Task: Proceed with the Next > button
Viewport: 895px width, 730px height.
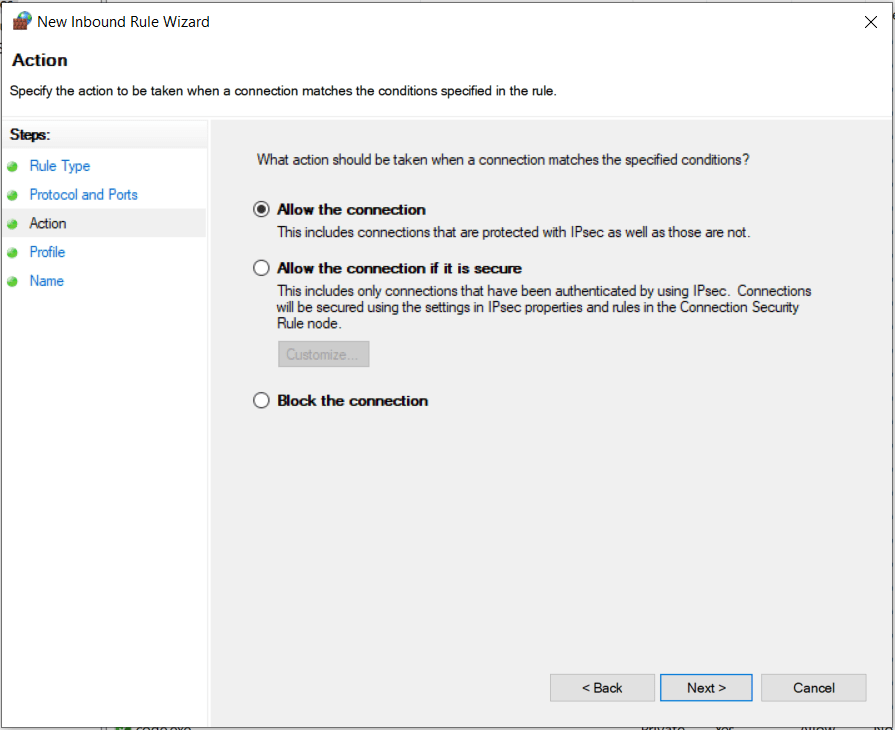Action: coord(706,688)
